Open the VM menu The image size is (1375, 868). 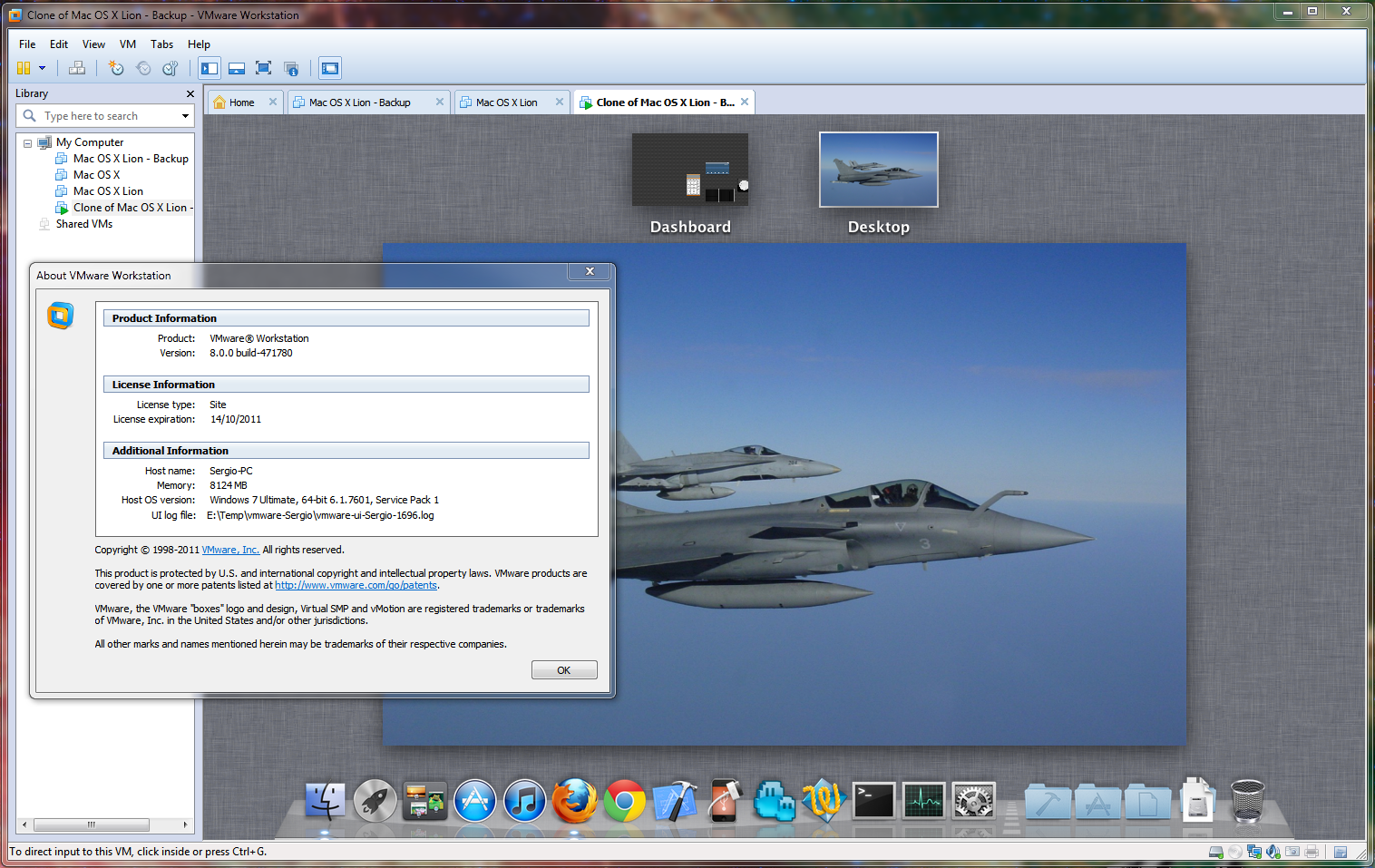coord(128,44)
